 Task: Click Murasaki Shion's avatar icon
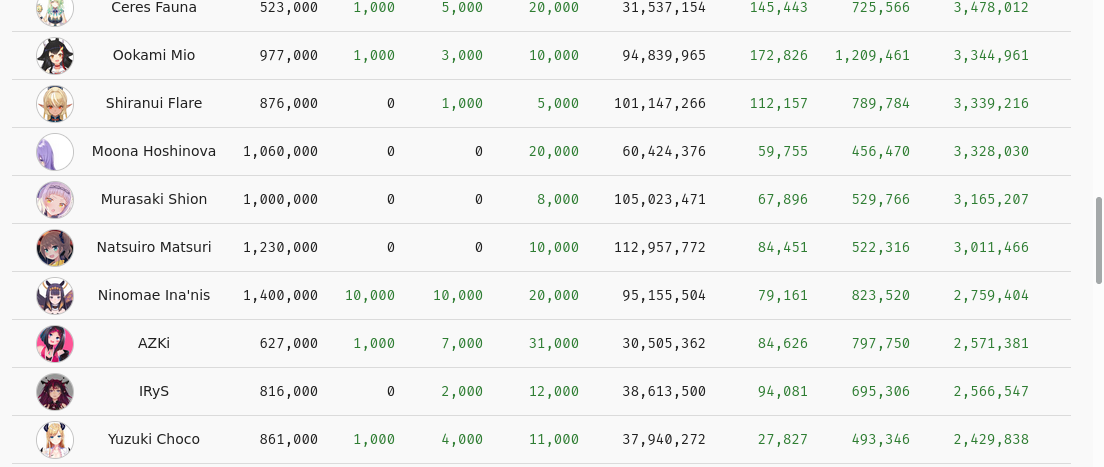pos(55,200)
